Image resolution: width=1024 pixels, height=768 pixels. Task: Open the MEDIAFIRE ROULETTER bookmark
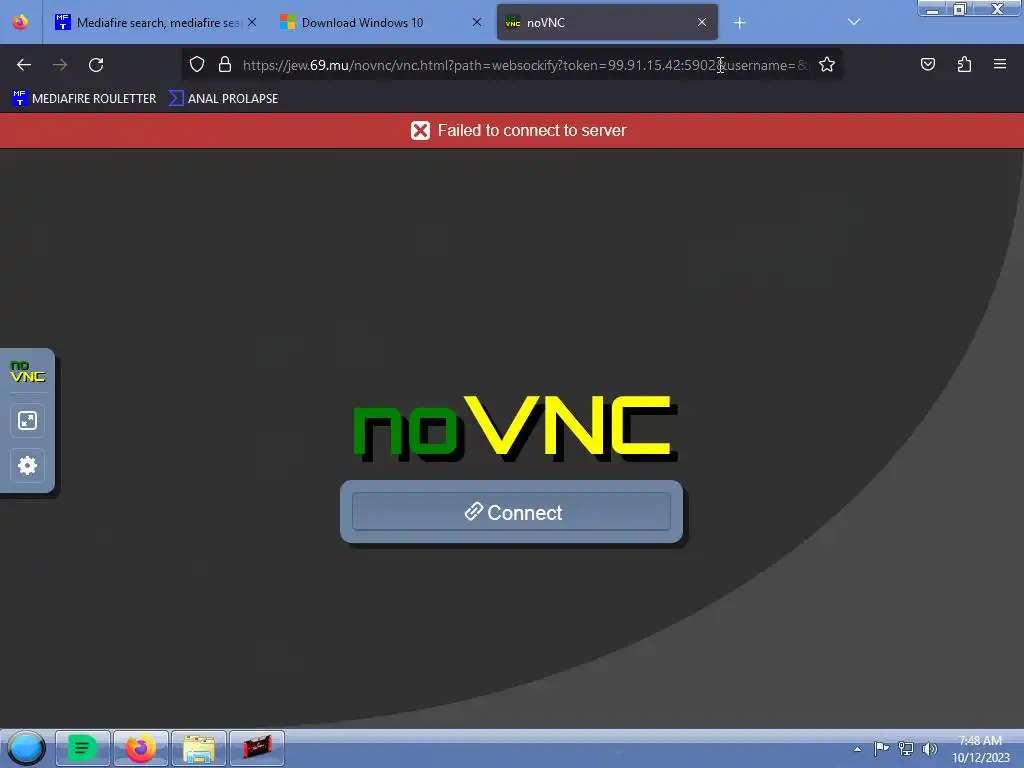tap(84, 99)
